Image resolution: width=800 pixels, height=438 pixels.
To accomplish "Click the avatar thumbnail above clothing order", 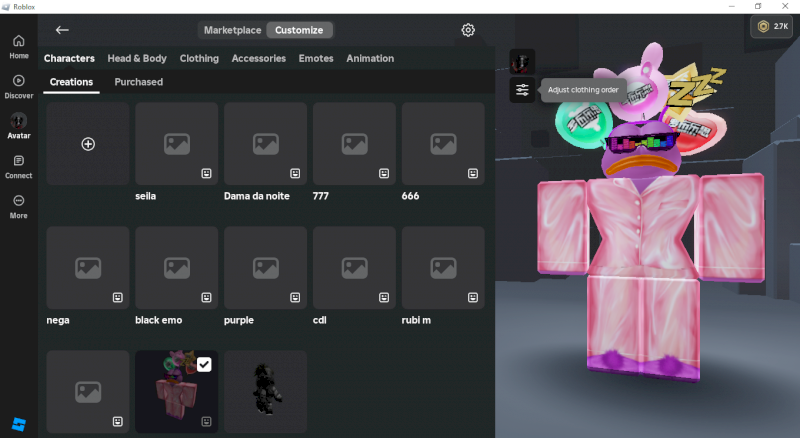I will [522, 62].
